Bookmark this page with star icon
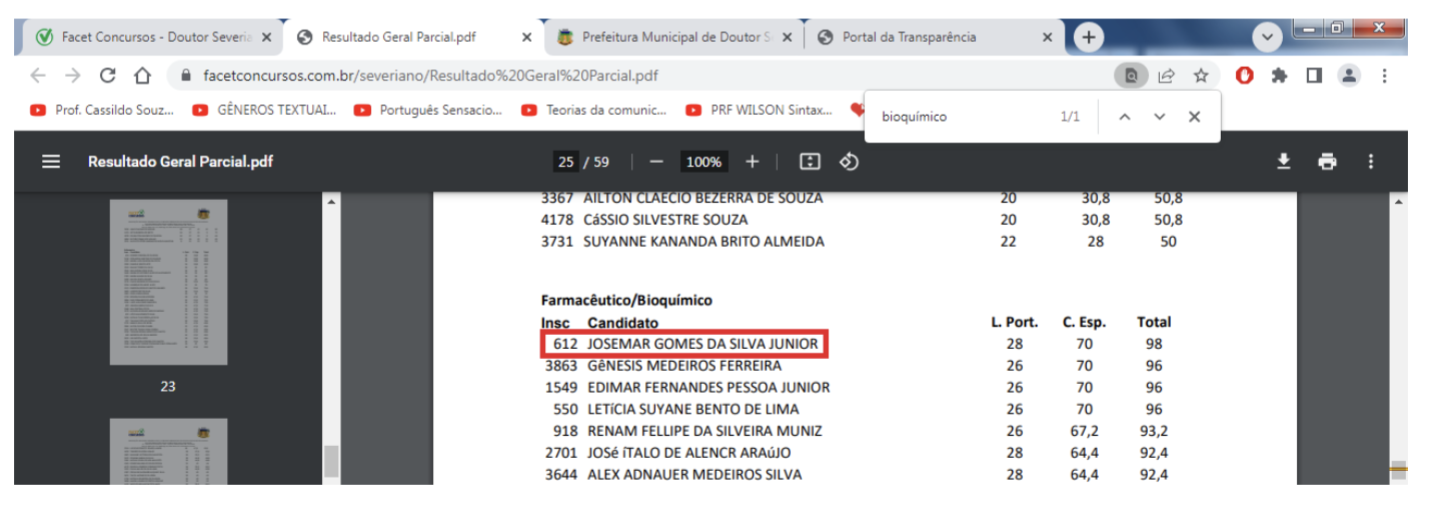The image size is (1432, 532). pos(1201,76)
